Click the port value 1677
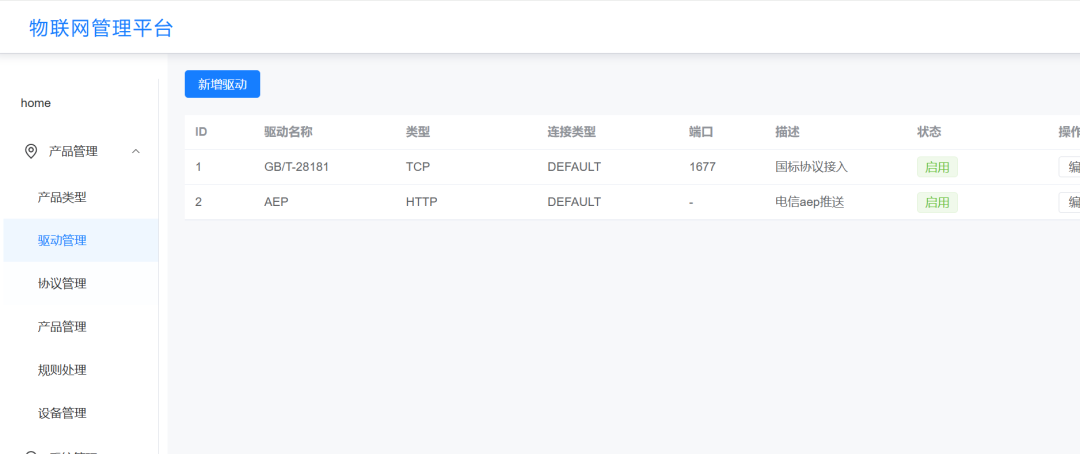The width and height of the screenshot is (1080, 454). click(x=703, y=167)
